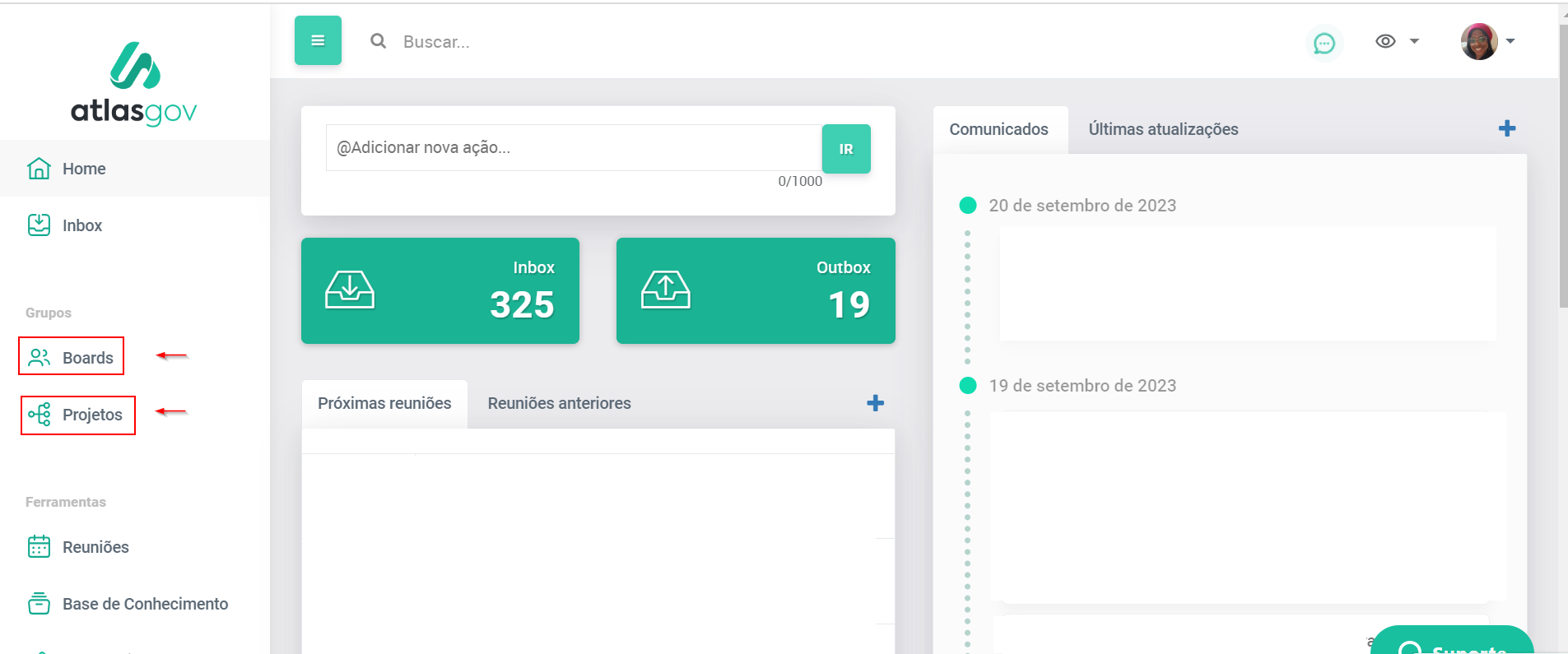Click the Boards people icon
The image size is (1568, 654).
point(39,357)
